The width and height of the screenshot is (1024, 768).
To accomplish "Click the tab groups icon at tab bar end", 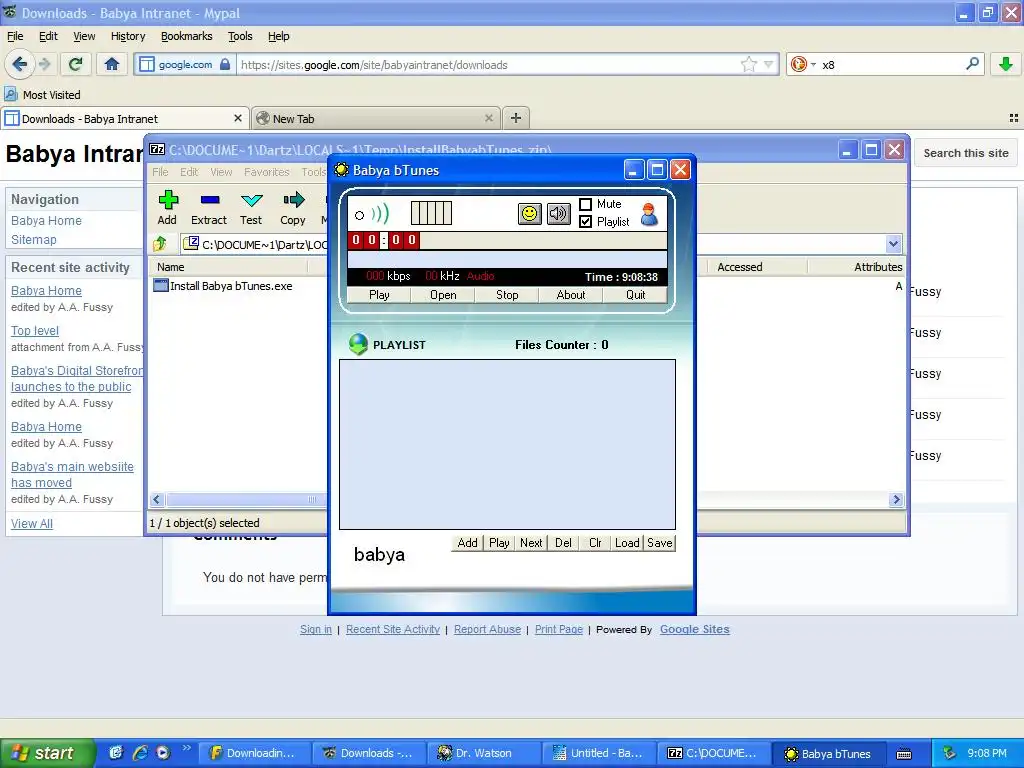I will point(1014,118).
